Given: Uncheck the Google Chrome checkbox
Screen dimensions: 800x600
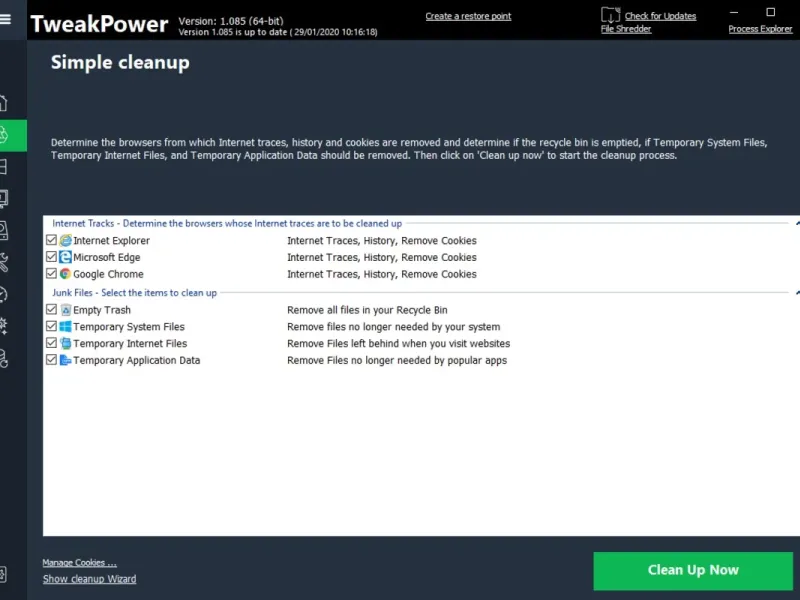Looking at the screenshot, I should [51, 273].
